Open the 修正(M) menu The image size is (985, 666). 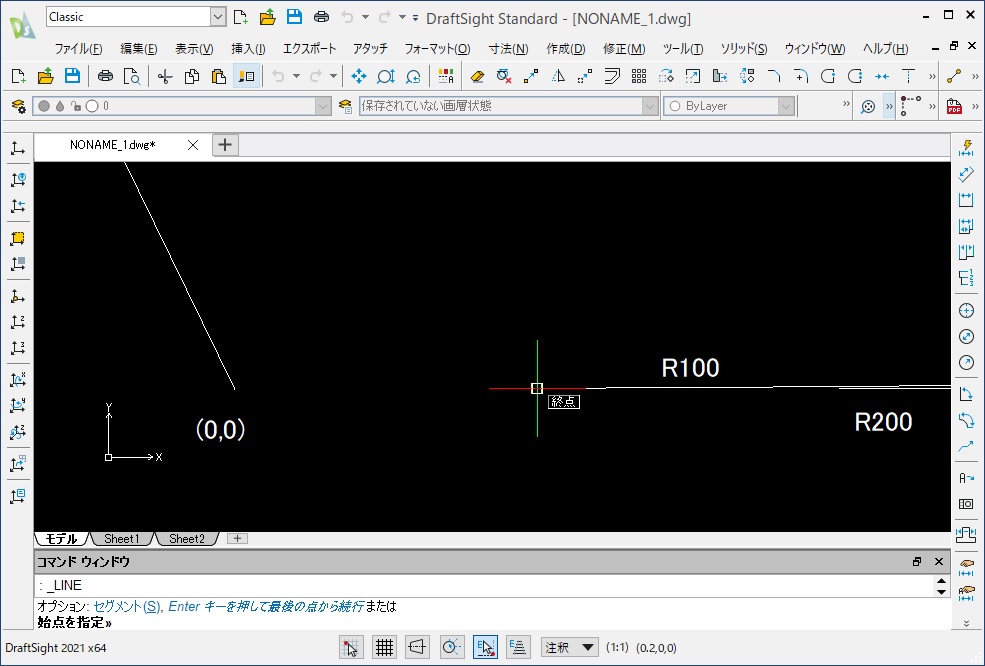click(x=624, y=49)
